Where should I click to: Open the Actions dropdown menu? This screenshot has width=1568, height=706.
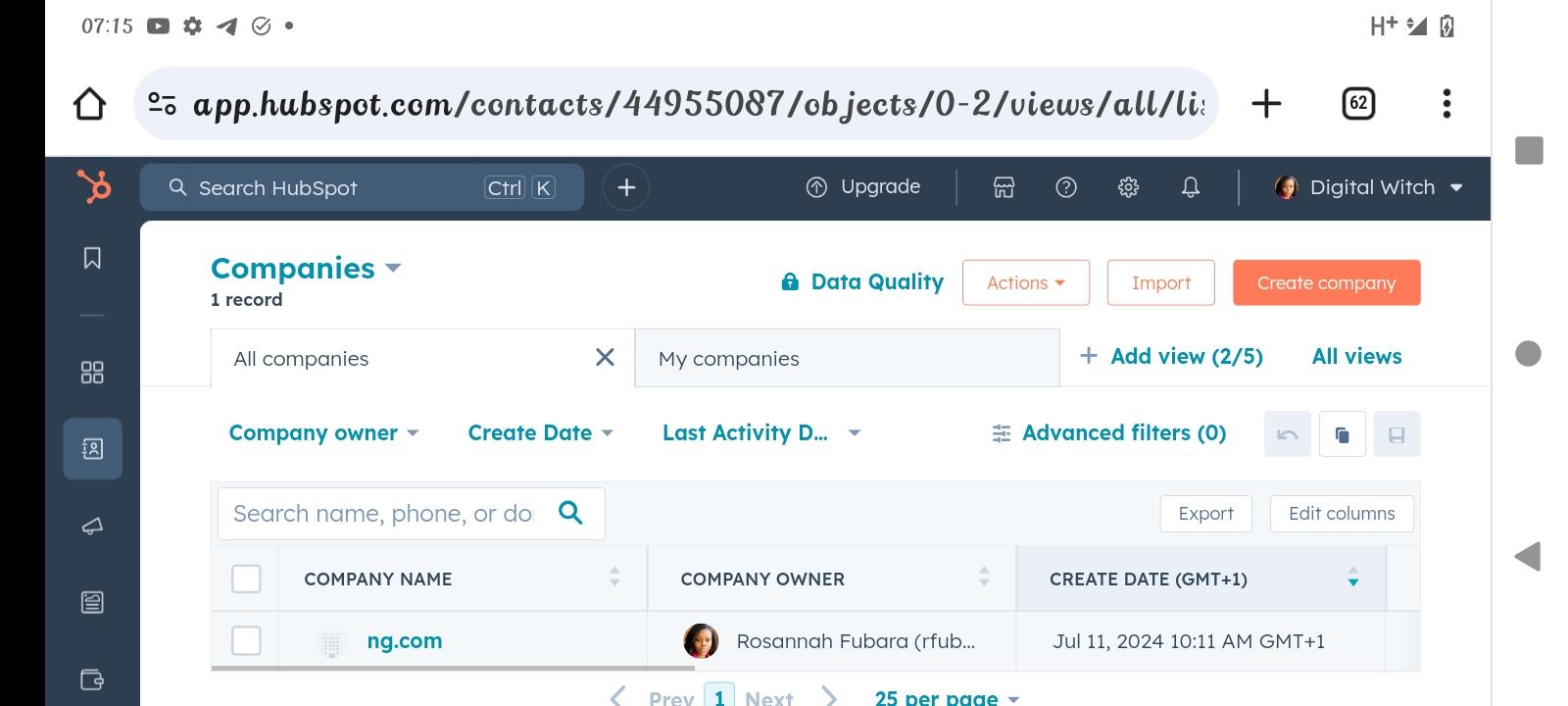(1025, 282)
